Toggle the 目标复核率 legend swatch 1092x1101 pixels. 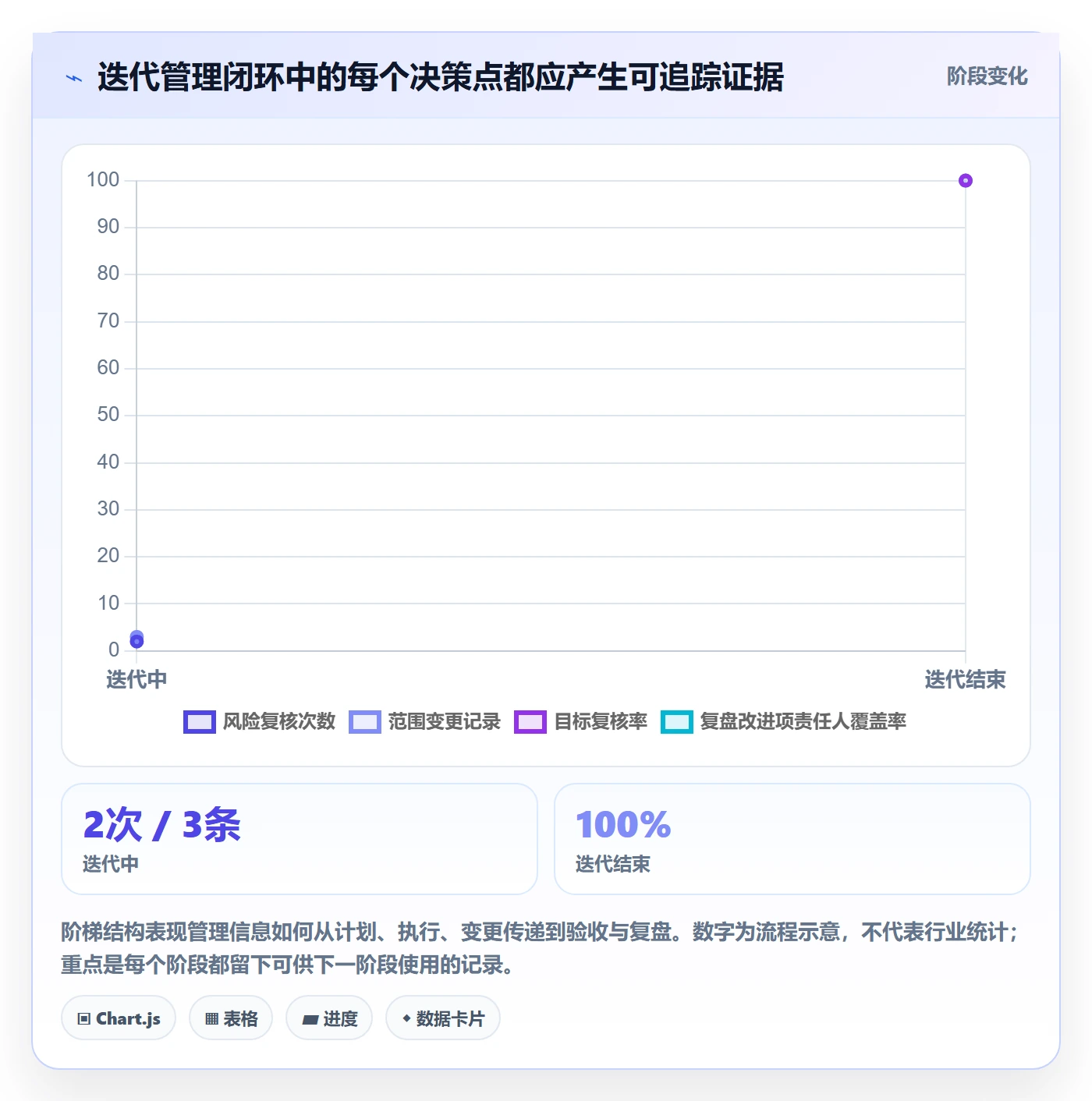[530, 722]
